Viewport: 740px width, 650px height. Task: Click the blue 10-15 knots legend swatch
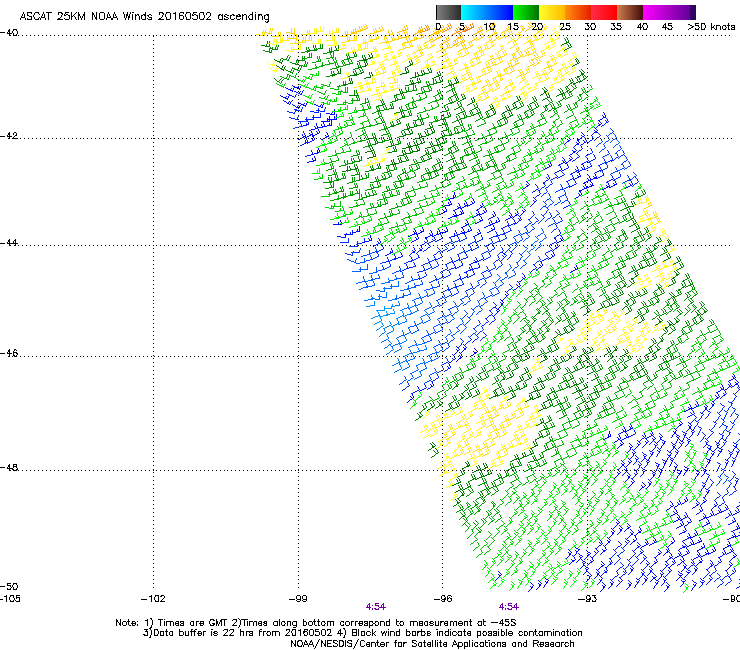[500, 12]
